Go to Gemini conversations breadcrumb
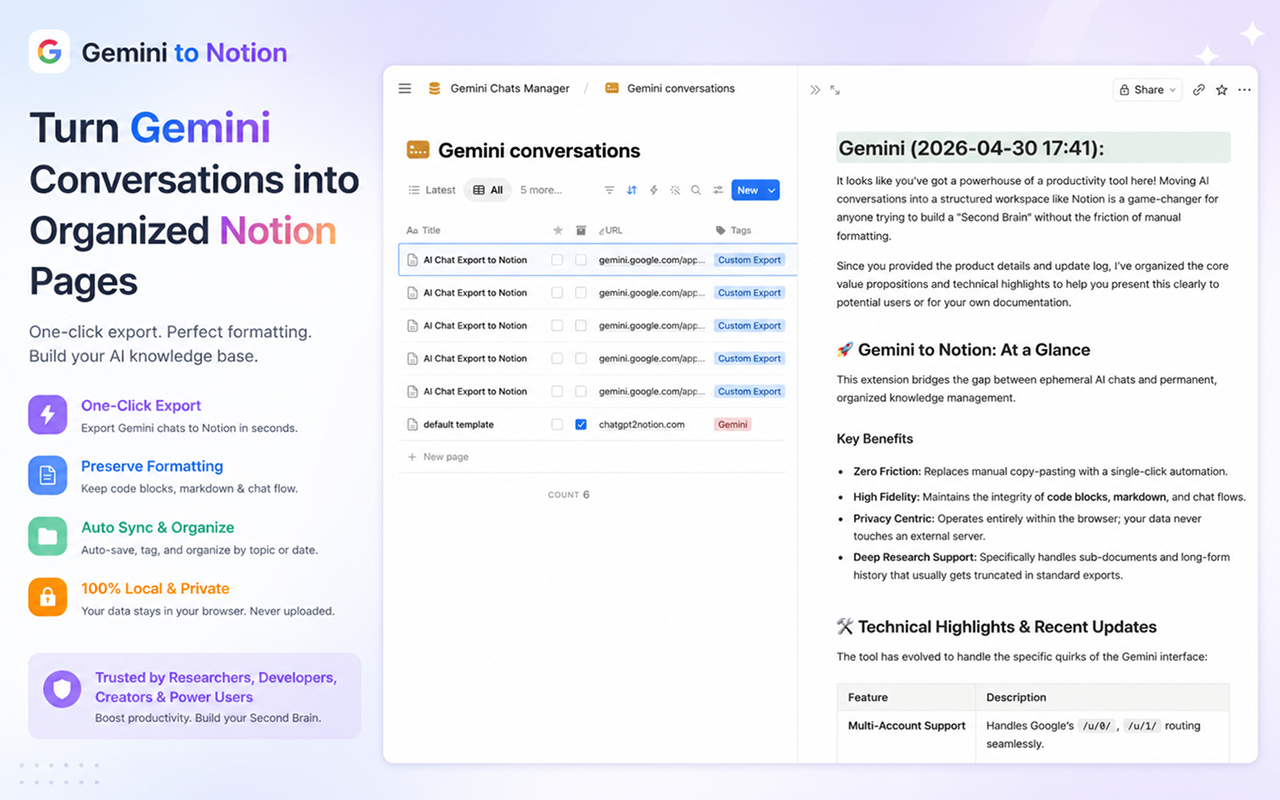This screenshot has height=800, width=1280. tap(681, 89)
